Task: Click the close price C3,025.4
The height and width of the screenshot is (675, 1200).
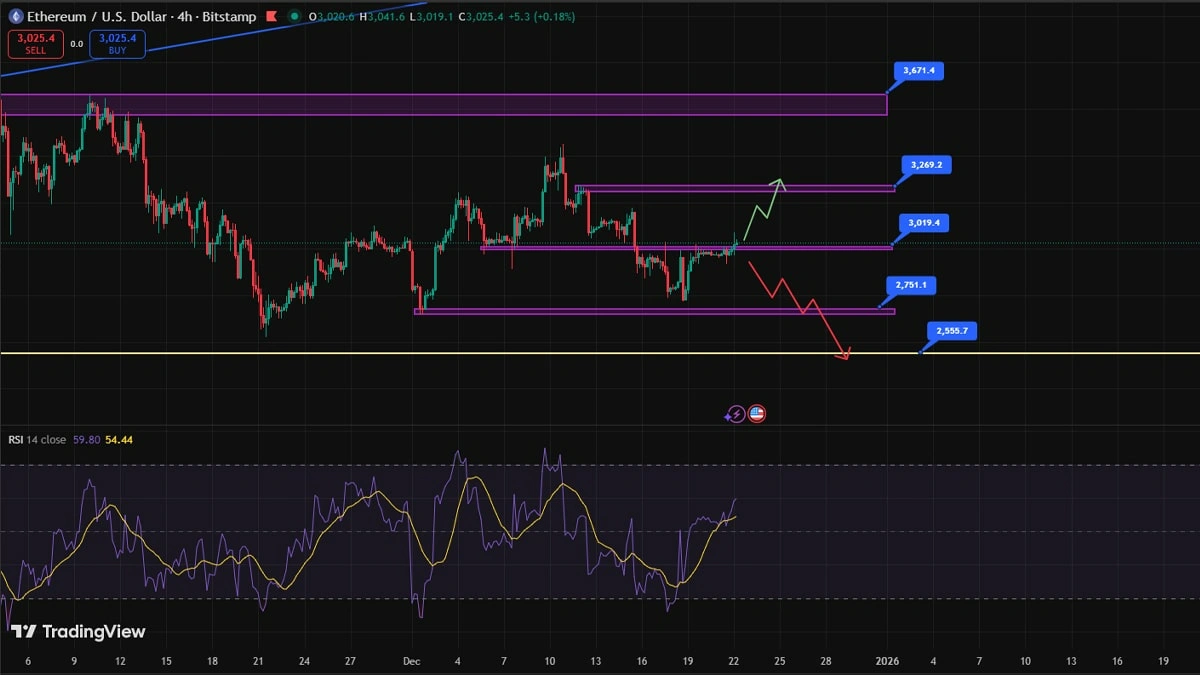Action: click(481, 17)
